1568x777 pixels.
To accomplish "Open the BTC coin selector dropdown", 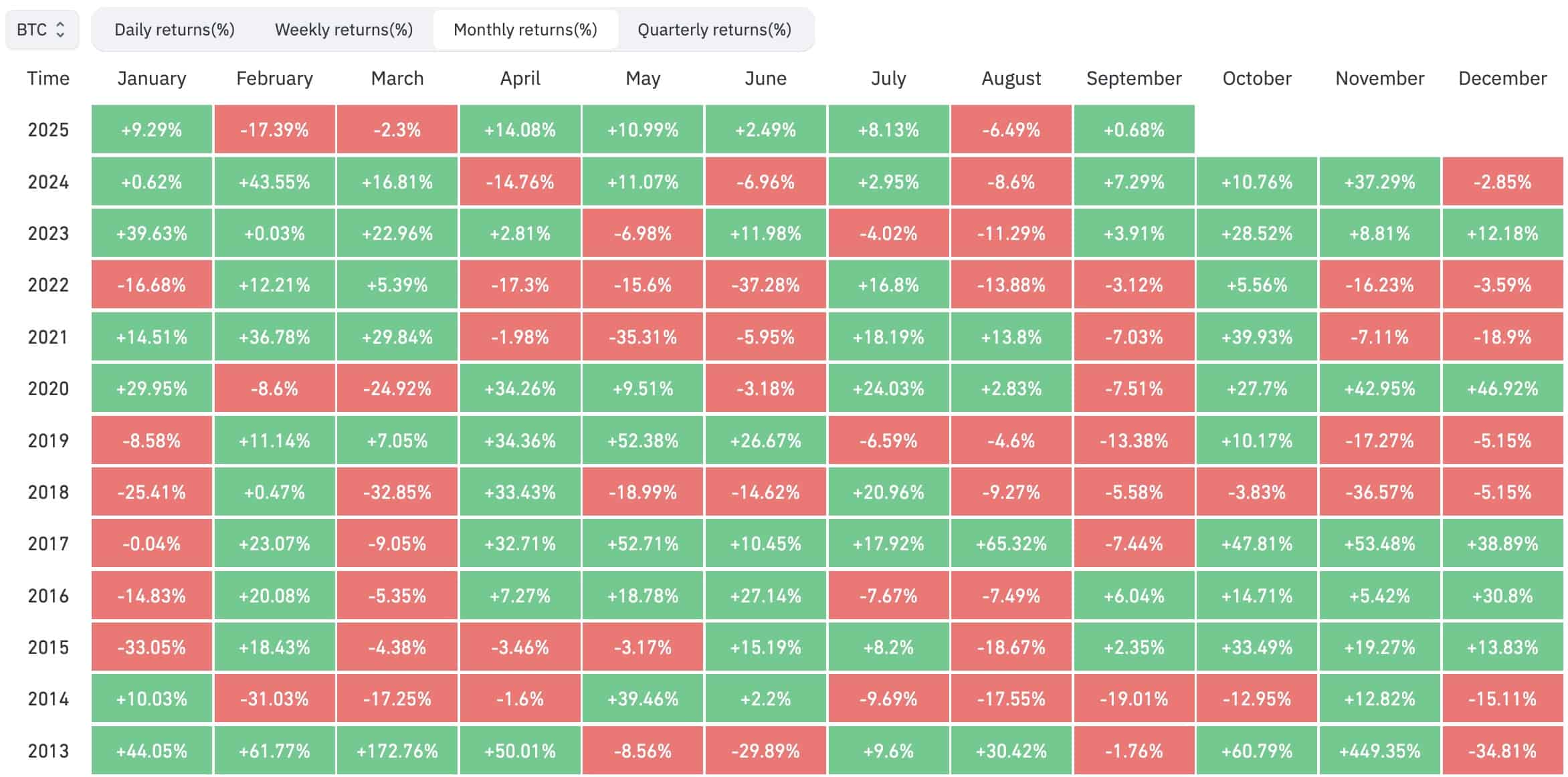I will (41, 29).
